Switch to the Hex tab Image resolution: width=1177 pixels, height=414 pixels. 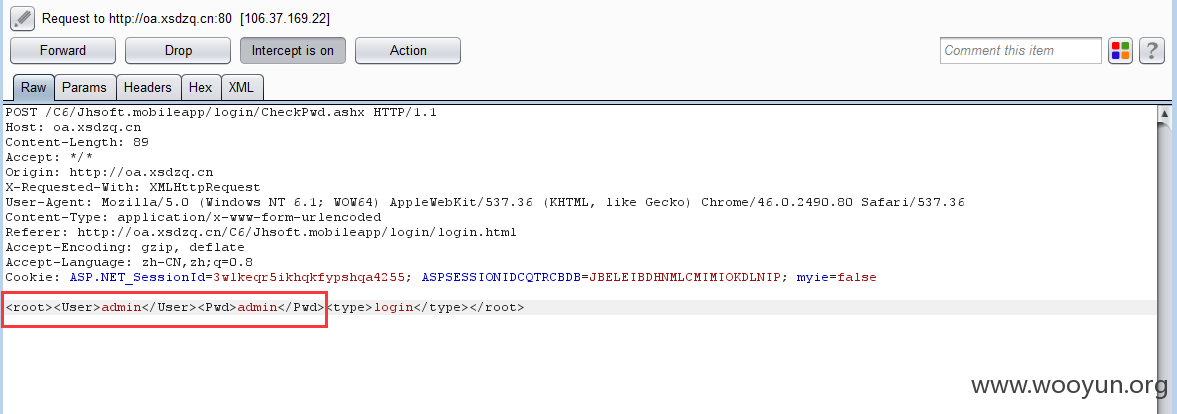pos(200,88)
